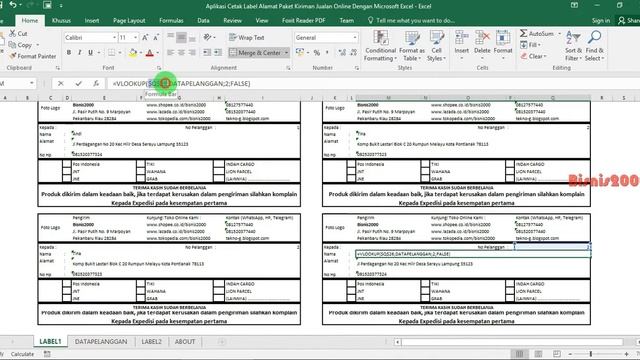Apply the Percent Style format
This screenshot has width=640, height=360.
point(317,53)
